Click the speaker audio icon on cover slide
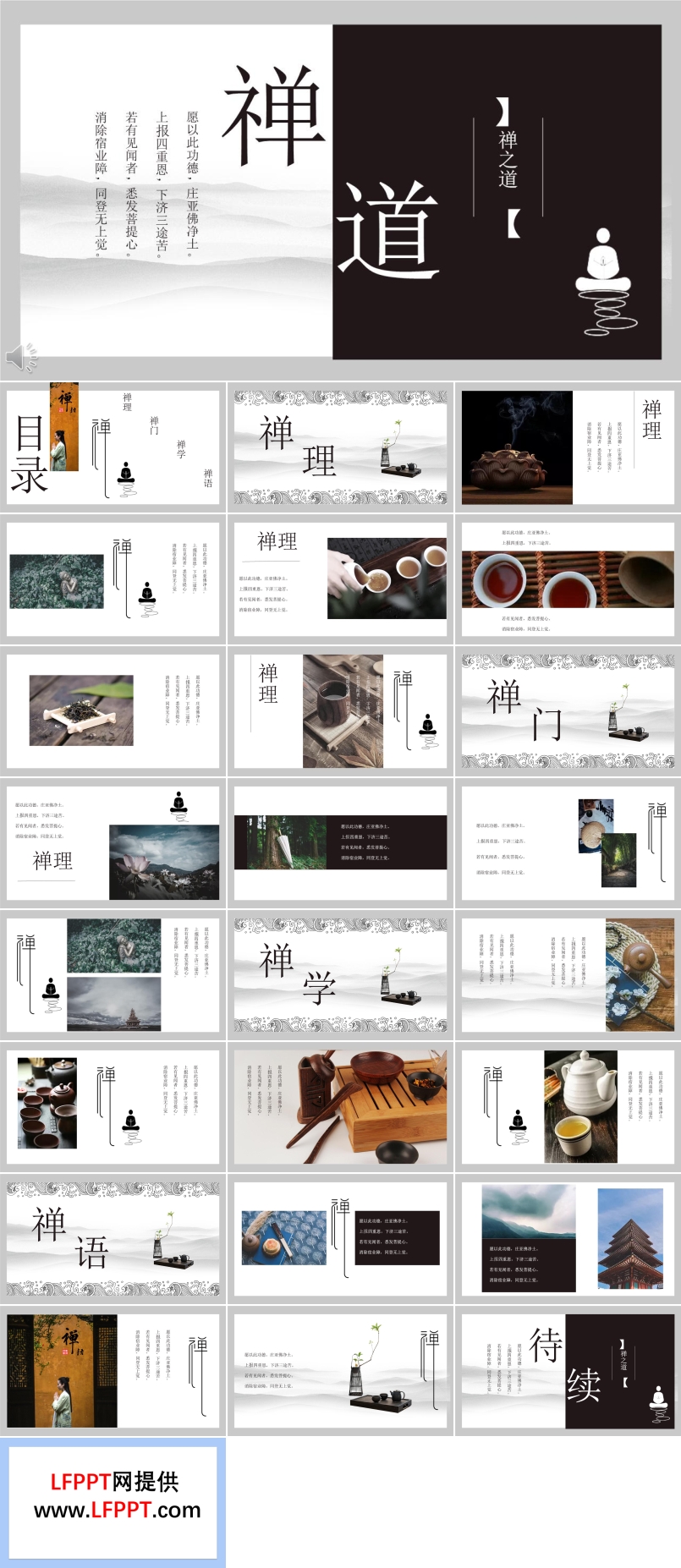 [21, 358]
